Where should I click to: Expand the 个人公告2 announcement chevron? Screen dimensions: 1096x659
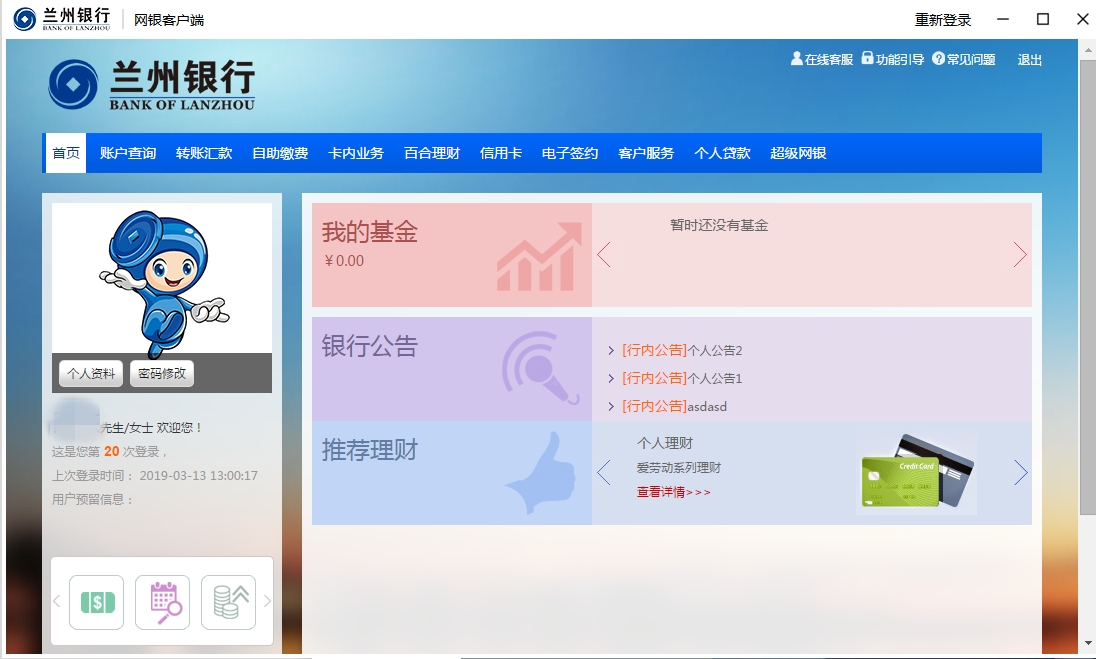click(611, 350)
